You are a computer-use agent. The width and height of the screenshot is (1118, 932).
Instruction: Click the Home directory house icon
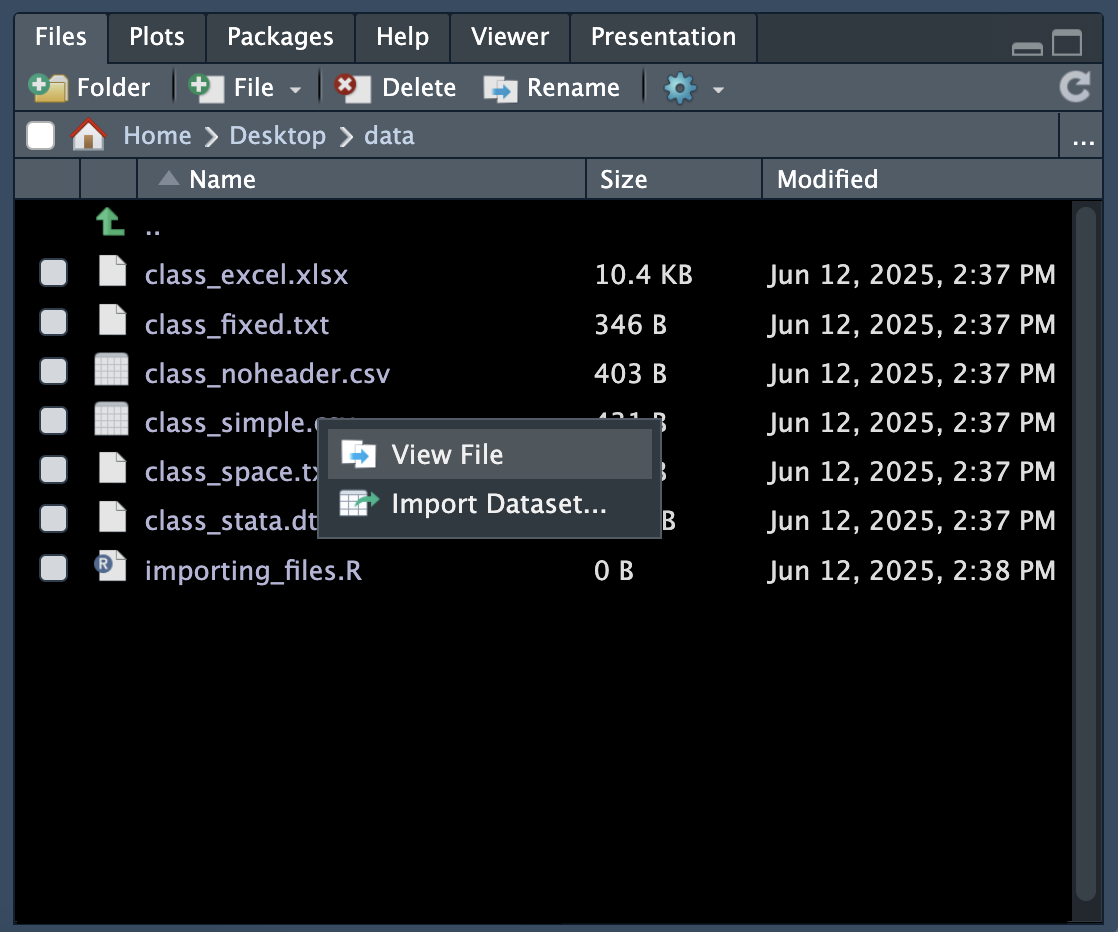(89, 136)
